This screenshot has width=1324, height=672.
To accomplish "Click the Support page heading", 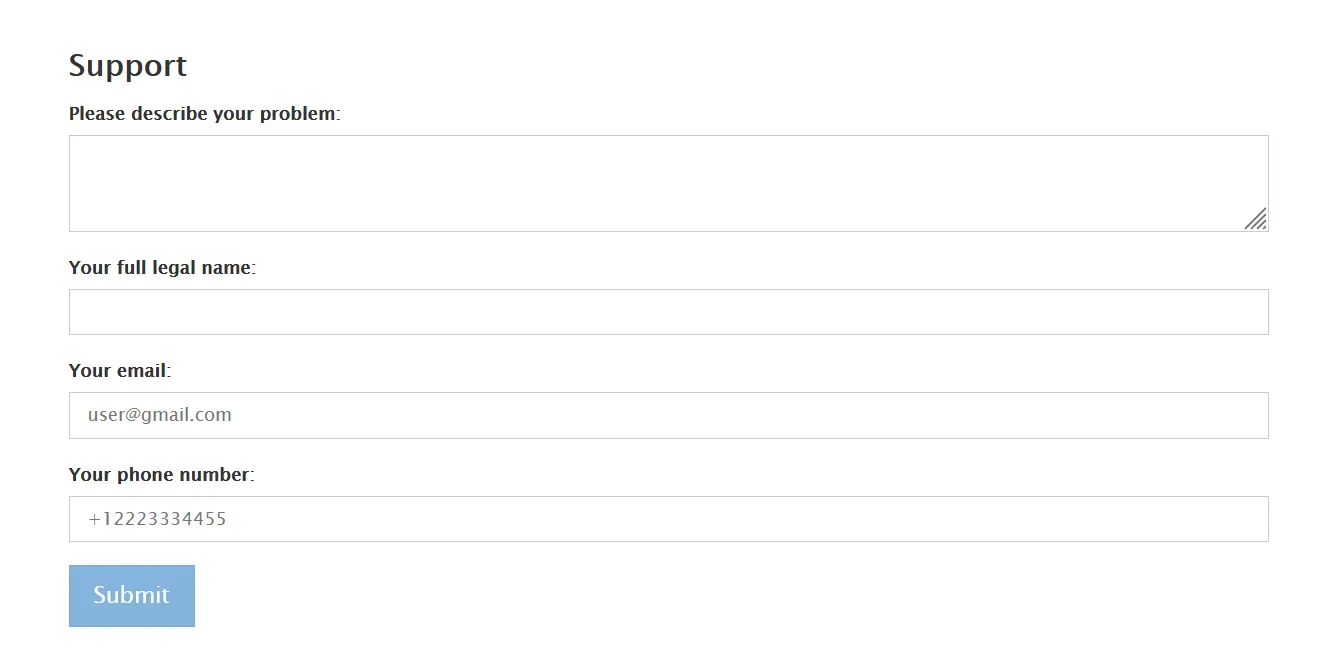I will 128,66.
